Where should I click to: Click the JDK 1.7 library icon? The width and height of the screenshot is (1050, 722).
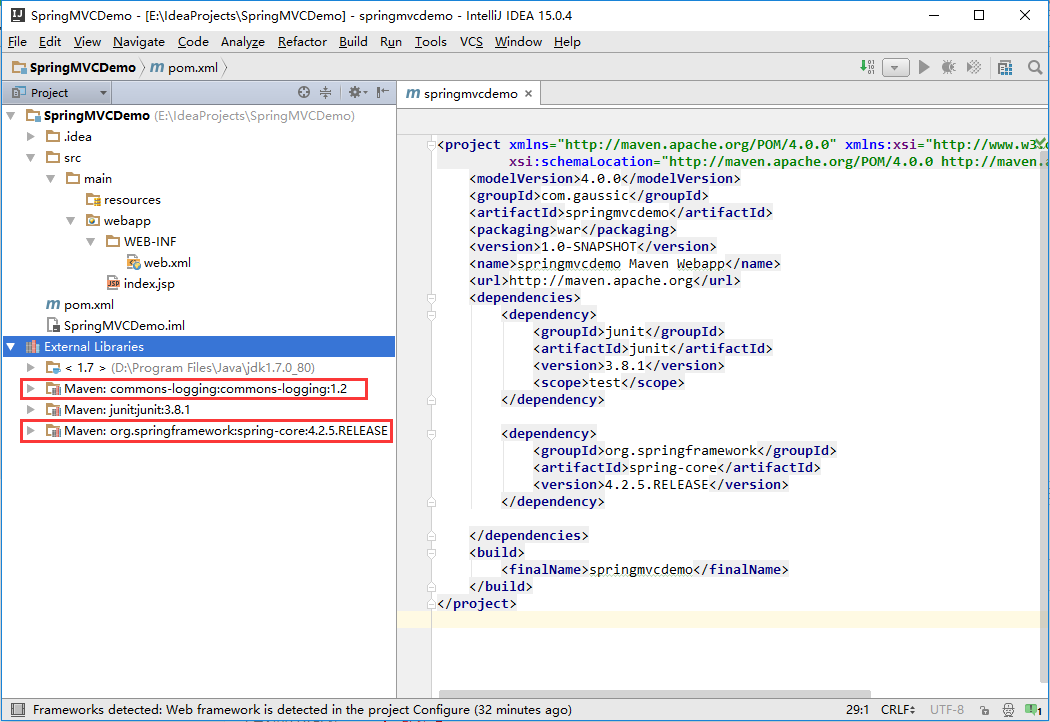click(x=53, y=368)
